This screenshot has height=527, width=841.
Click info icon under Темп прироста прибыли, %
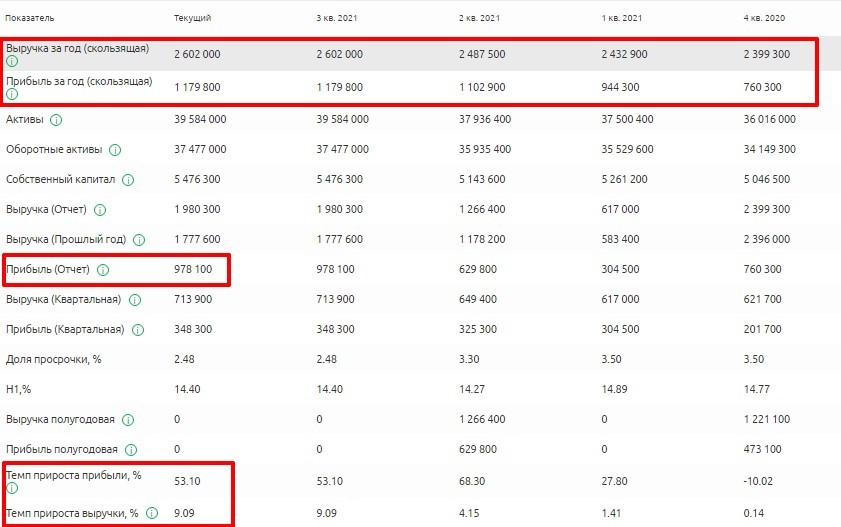(12, 490)
